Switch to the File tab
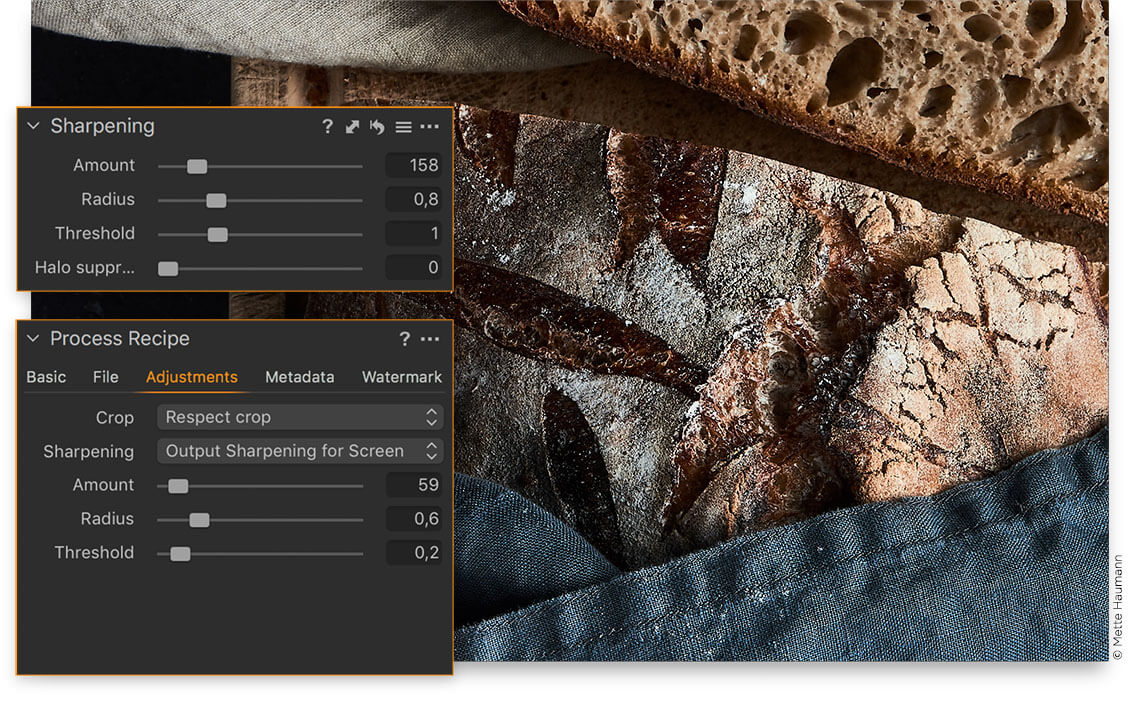 pos(105,377)
